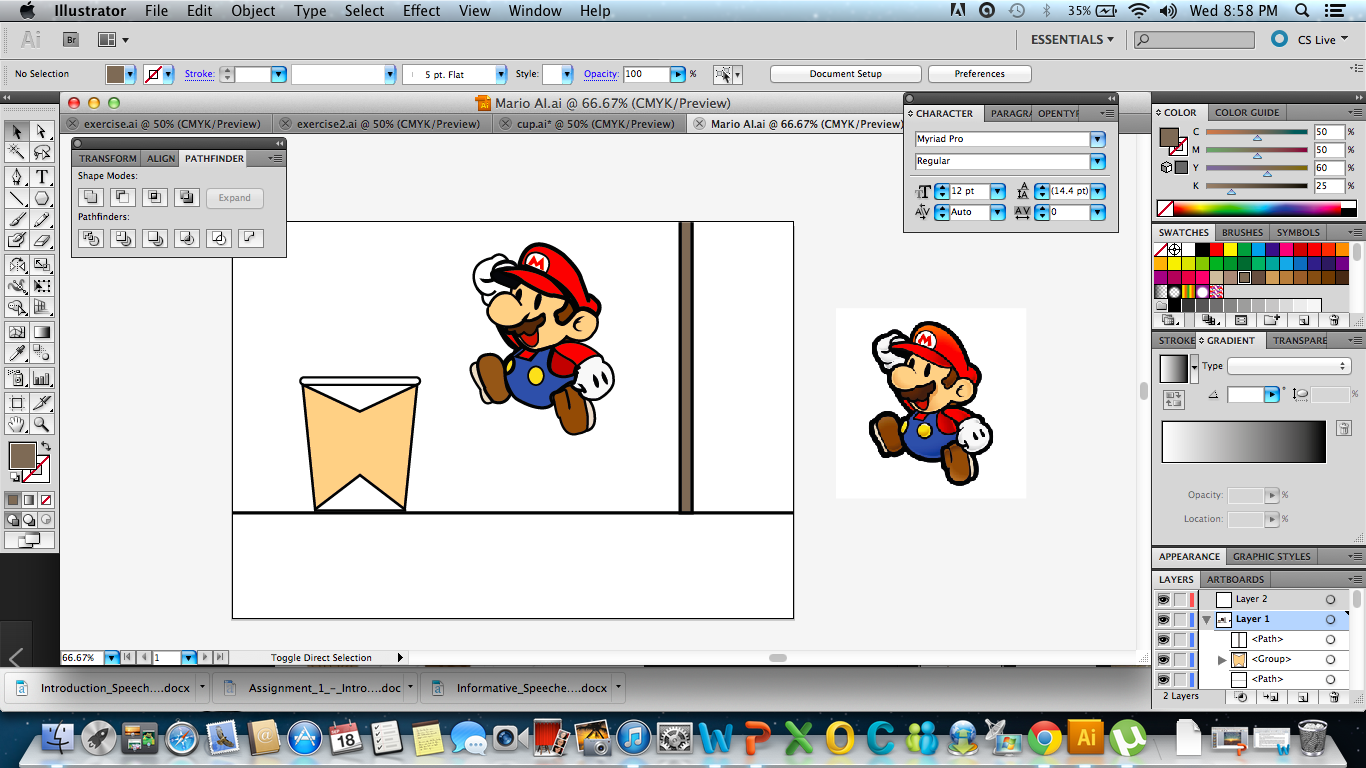Expand the Group sublayer triangle
1366x768 pixels.
tap(1221, 659)
